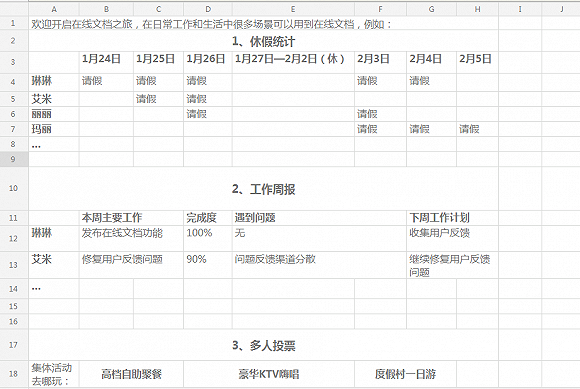Select column J header

[561, 9]
